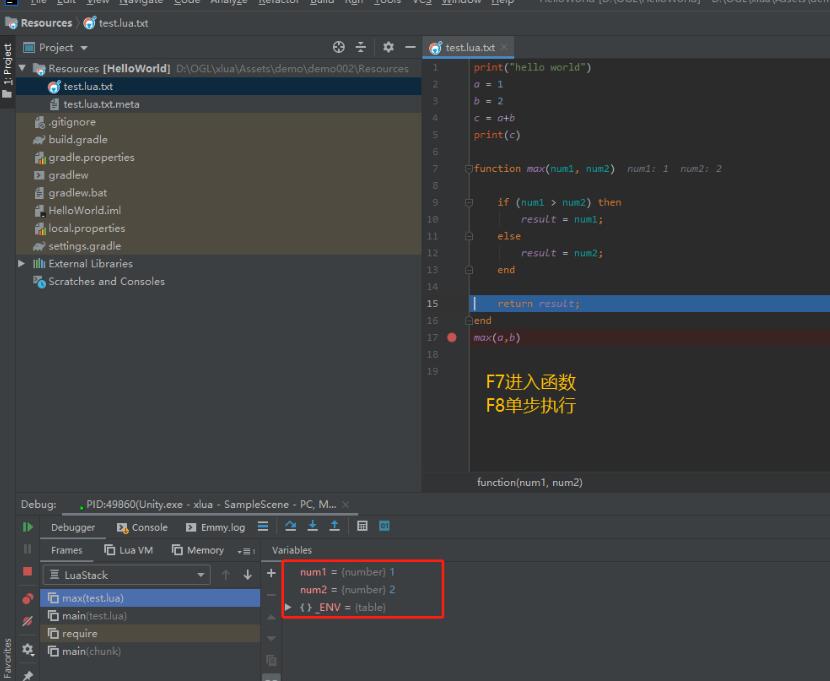Close the test.lua.txt editor tab
This screenshot has height=681, width=830.
coord(504,47)
